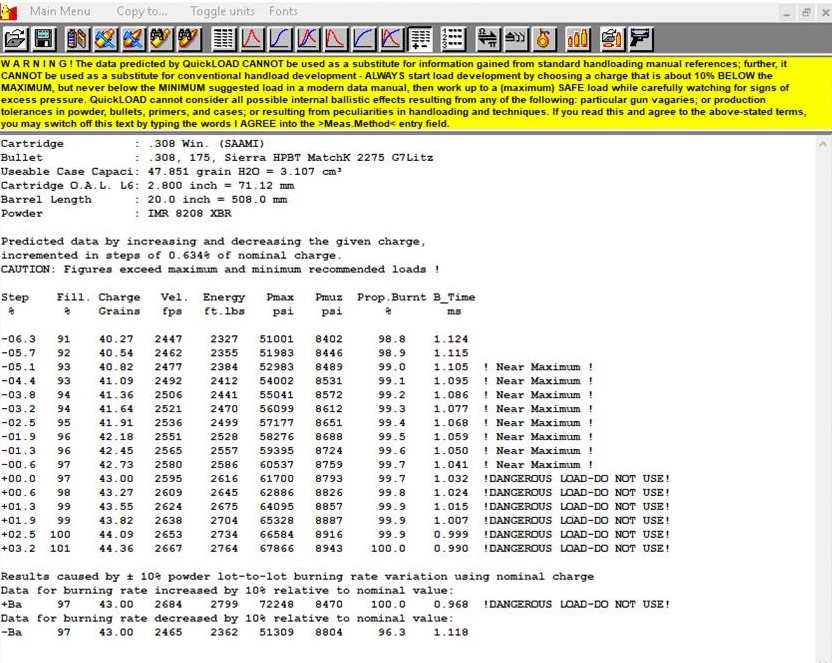This screenshot has width=832, height=663.
Task: Click the DANGEROUS LOAD warning in the +00.0 row
Action: point(577,478)
